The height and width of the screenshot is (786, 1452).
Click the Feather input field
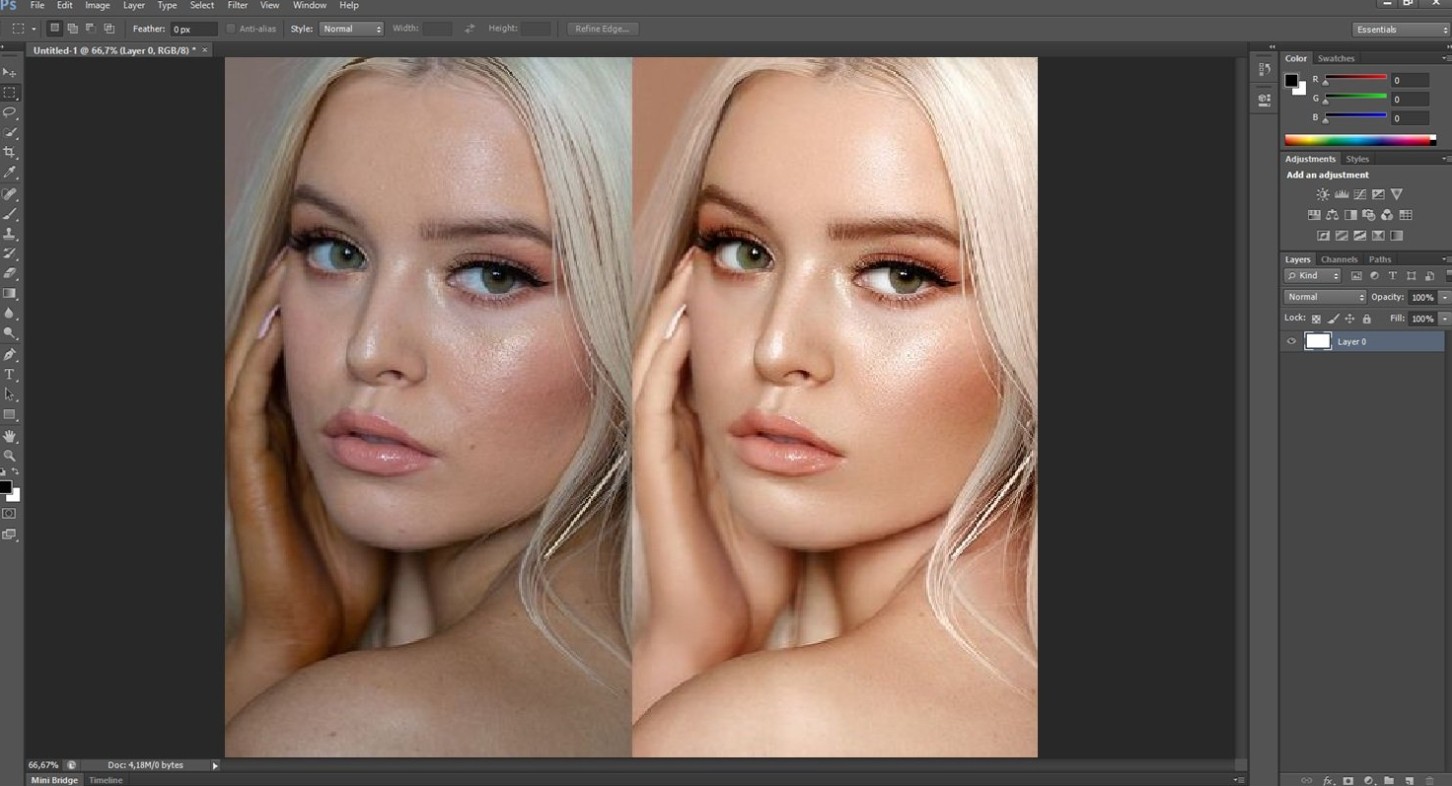click(193, 29)
